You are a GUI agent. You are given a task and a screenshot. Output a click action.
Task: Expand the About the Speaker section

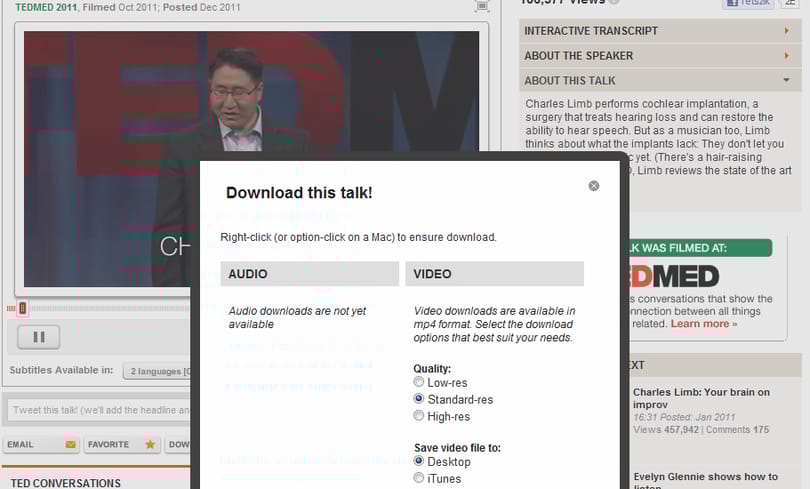click(x=660, y=56)
